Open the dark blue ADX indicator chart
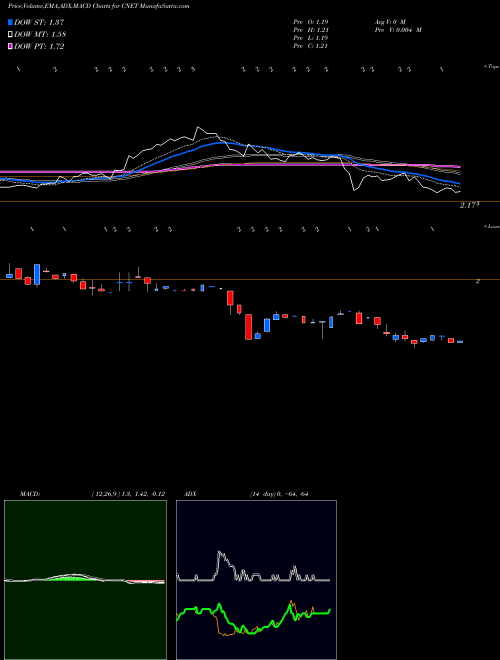This screenshot has height=660, width=500. point(256,580)
